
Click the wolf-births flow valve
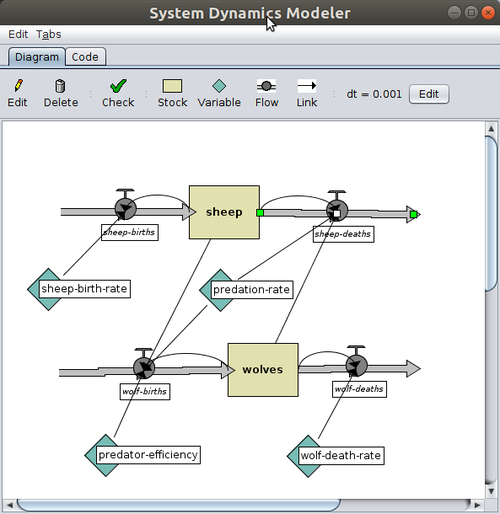(x=144, y=368)
